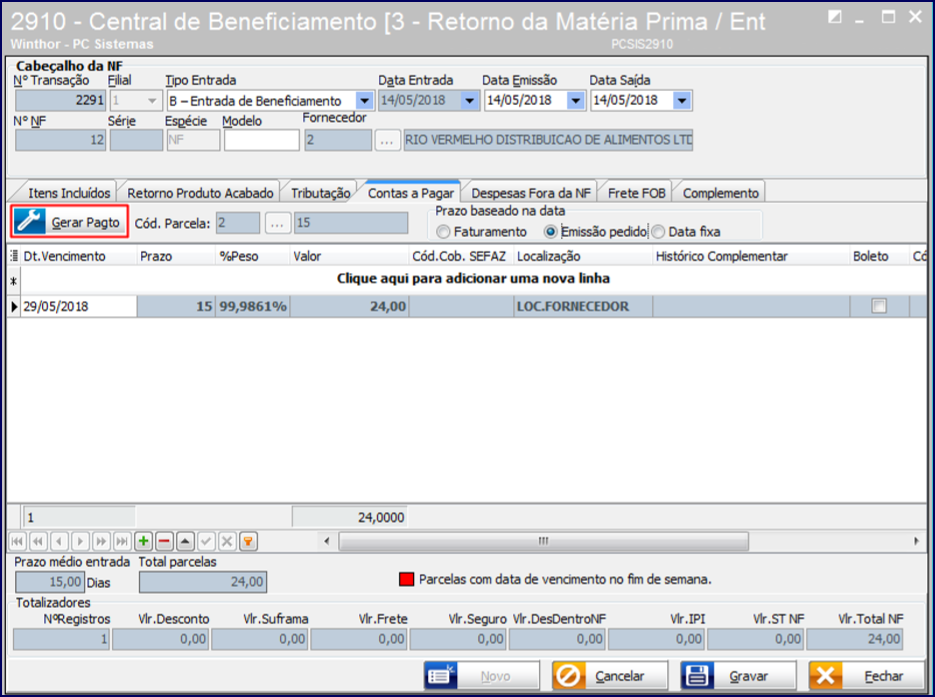Select Data fixa radio option
This screenshot has width=935, height=697.
658,231
